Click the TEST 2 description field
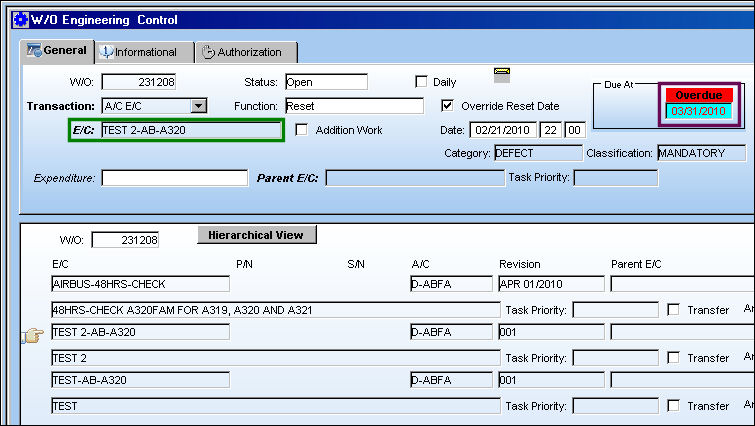This screenshot has width=755, height=426. pos(275,358)
